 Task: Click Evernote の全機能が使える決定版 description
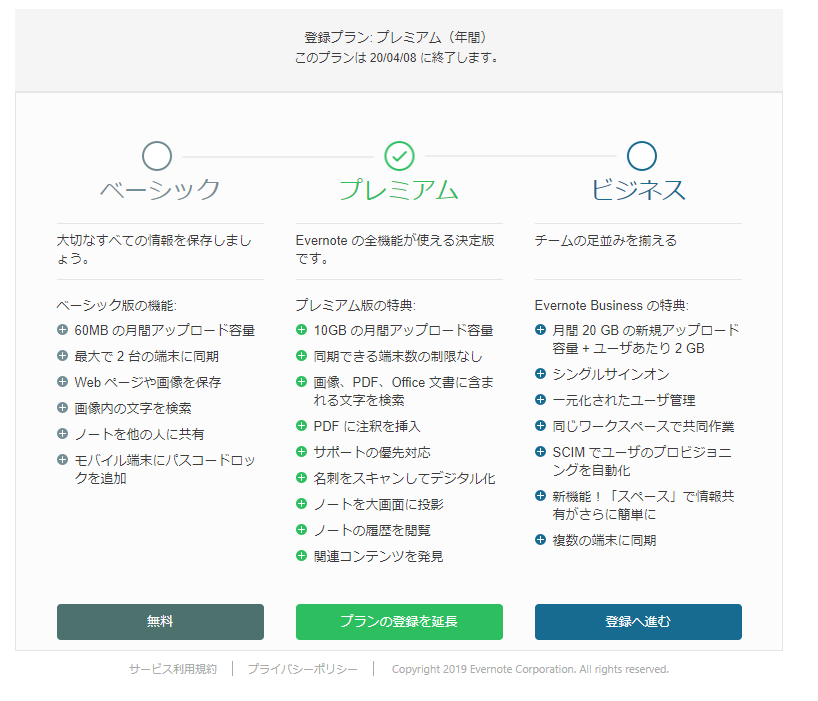(395, 249)
